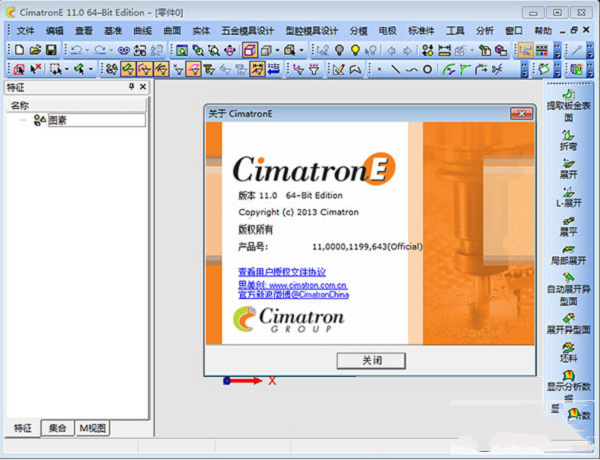Screen dimensions: 600x460
Task: Open the 查看用户授权文件协议 link
Action: click(282, 272)
